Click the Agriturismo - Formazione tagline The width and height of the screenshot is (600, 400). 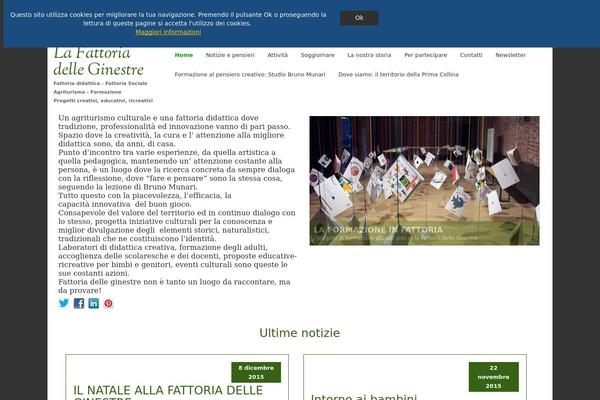(87, 92)
